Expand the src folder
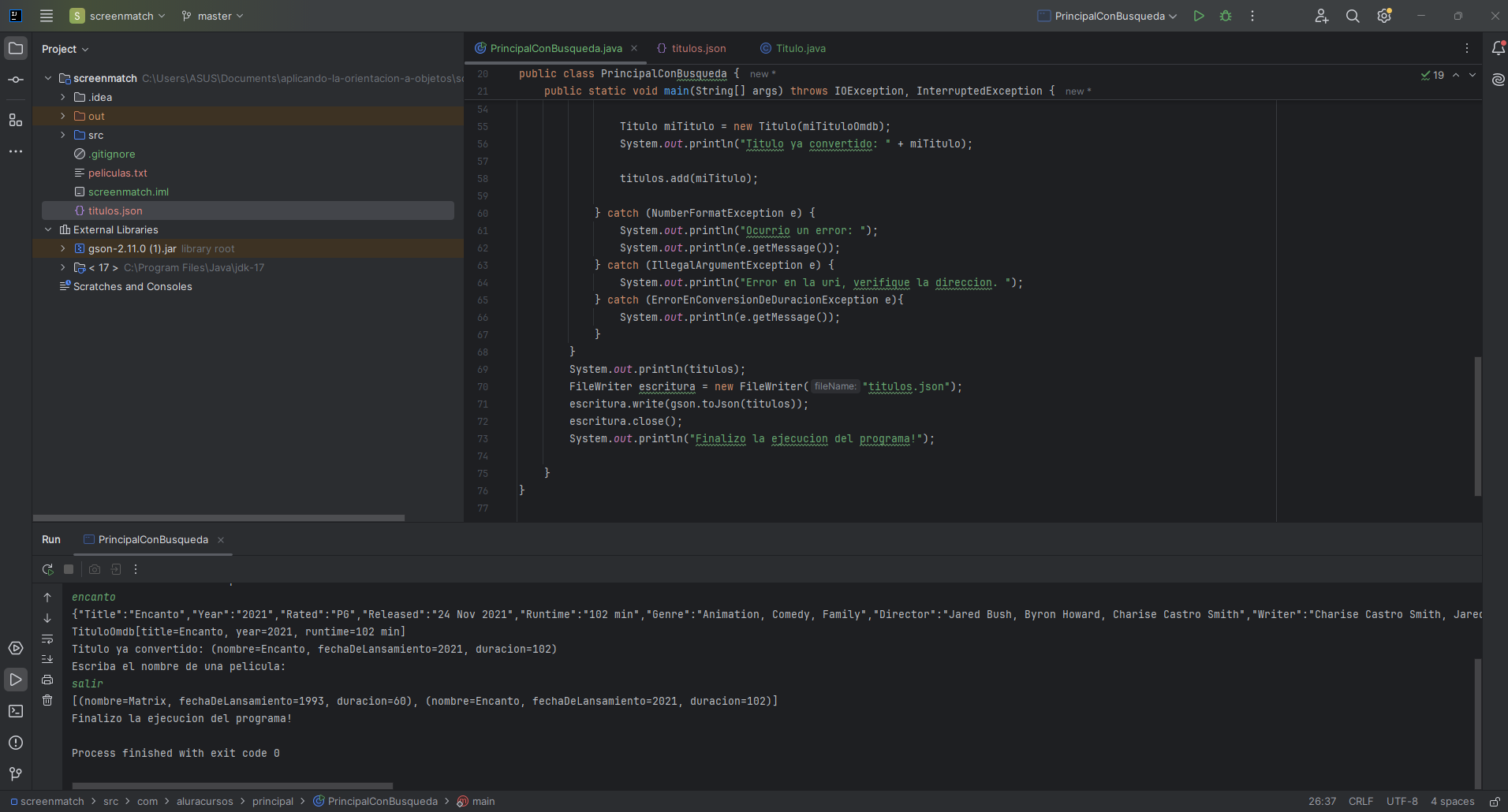Screen dimensions: 1508x812 pos(63,135)
